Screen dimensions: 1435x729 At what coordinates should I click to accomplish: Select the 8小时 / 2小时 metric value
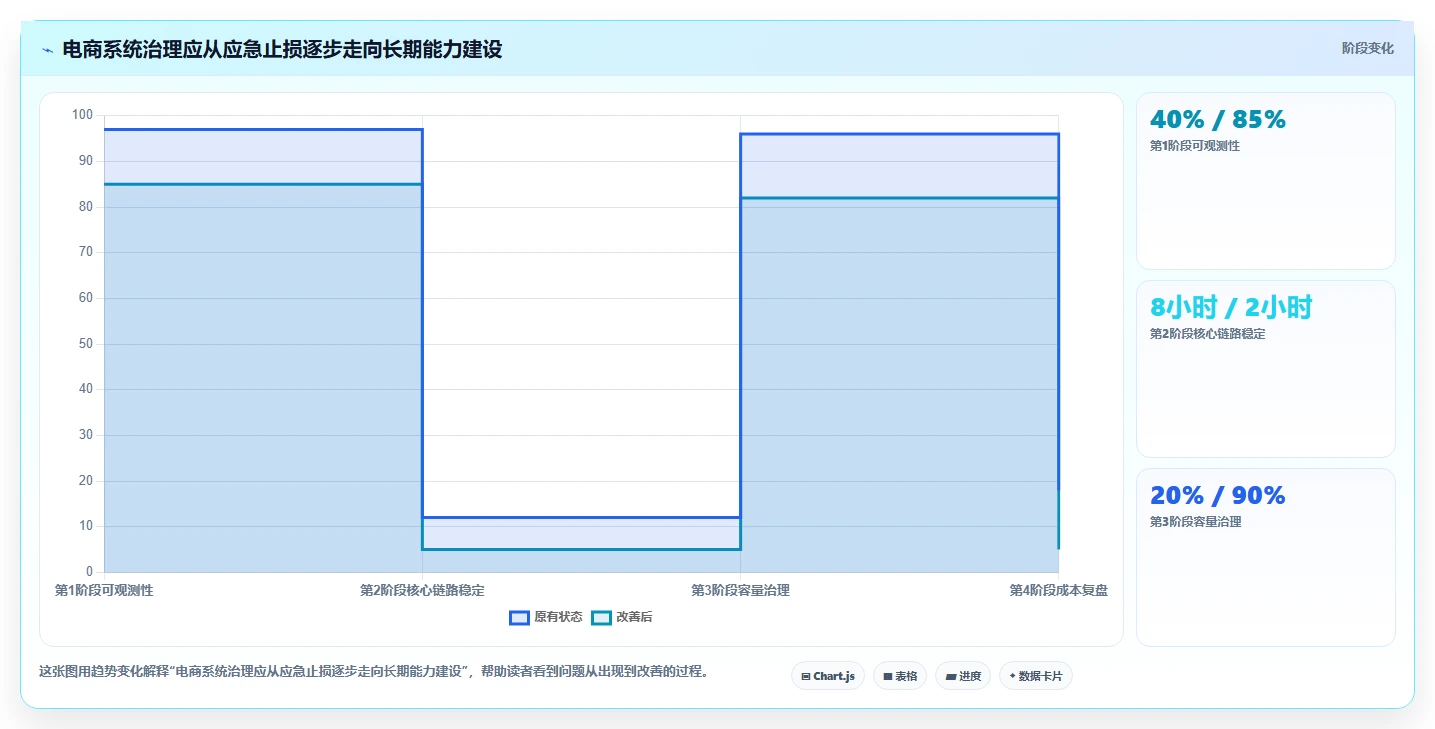point(1231,307)
